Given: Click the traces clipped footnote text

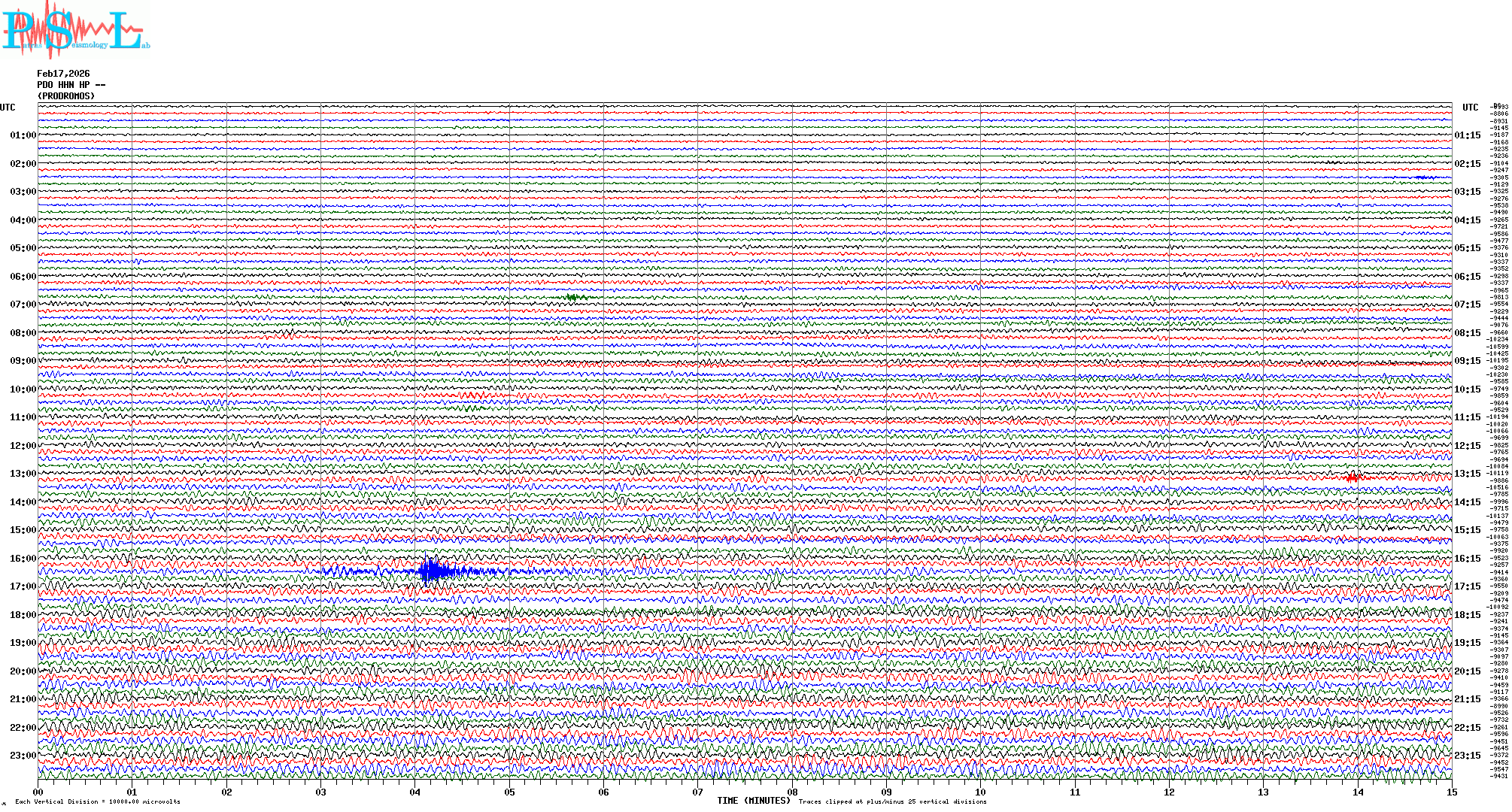Looking at the screenshot, I should click(x=892, y=802).
